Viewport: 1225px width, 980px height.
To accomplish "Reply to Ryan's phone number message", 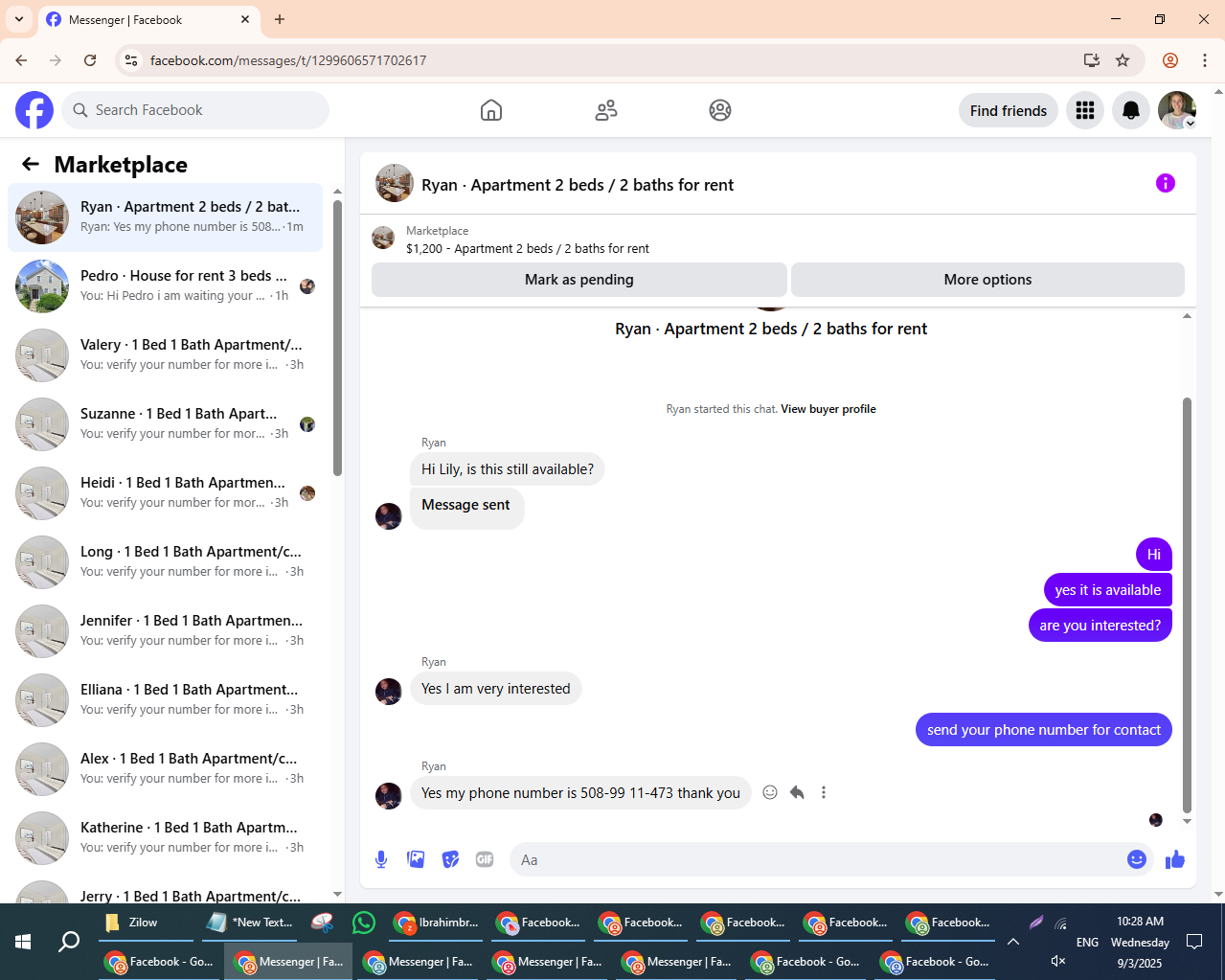I will coord(797,792).
